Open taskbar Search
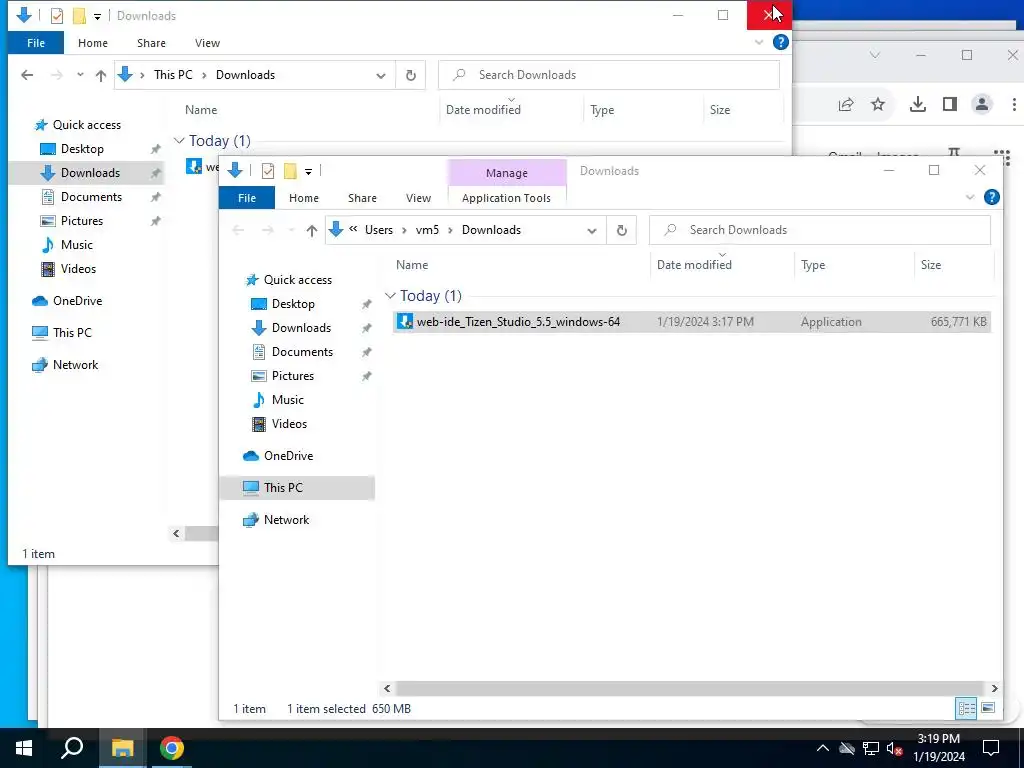Screen dimensions: 1024x768 pos(72,748)
